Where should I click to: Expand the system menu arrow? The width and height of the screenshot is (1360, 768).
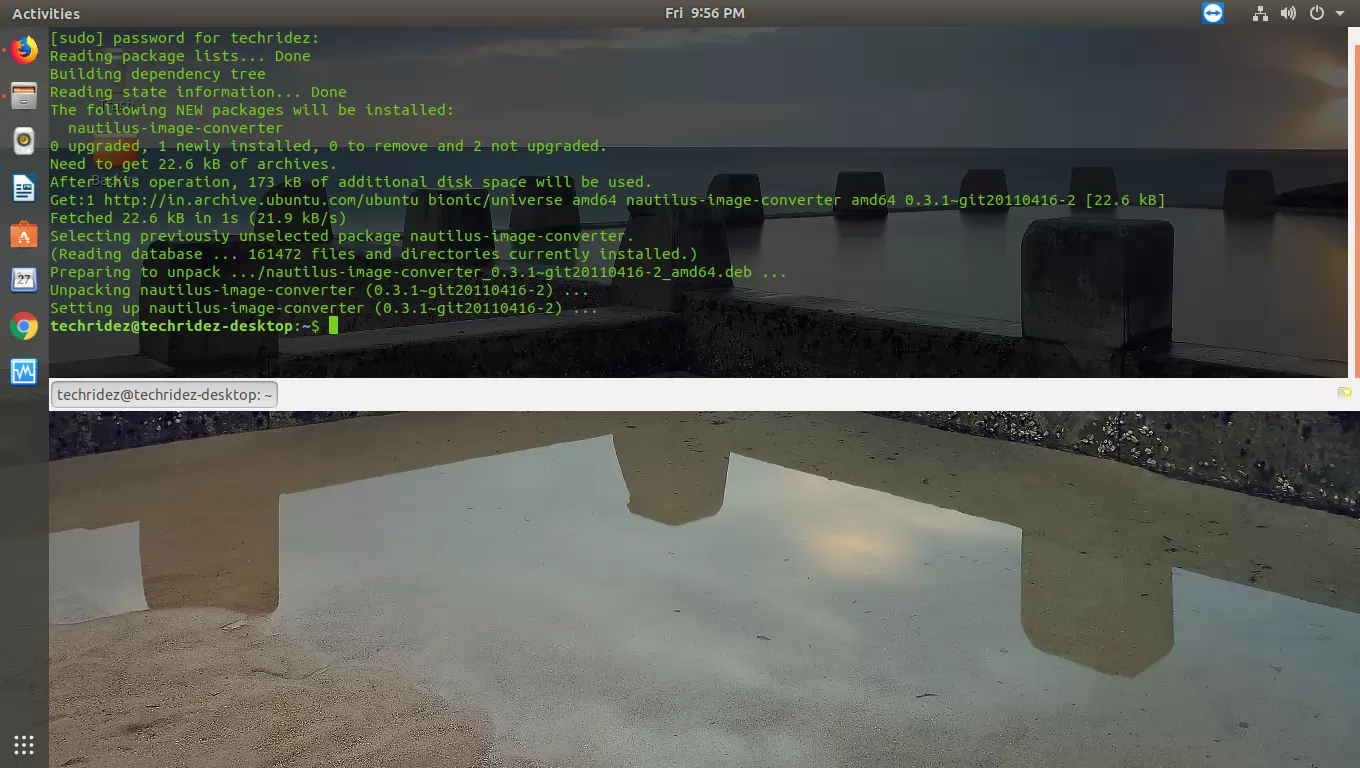point(1340,14)
